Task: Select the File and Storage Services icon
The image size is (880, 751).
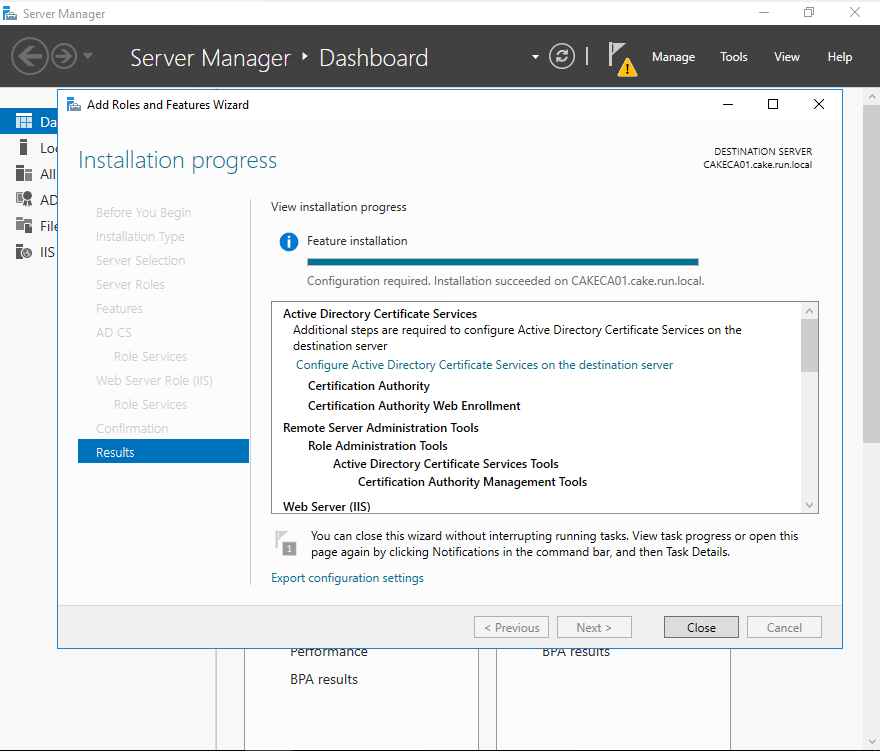Action: point(24,225)
